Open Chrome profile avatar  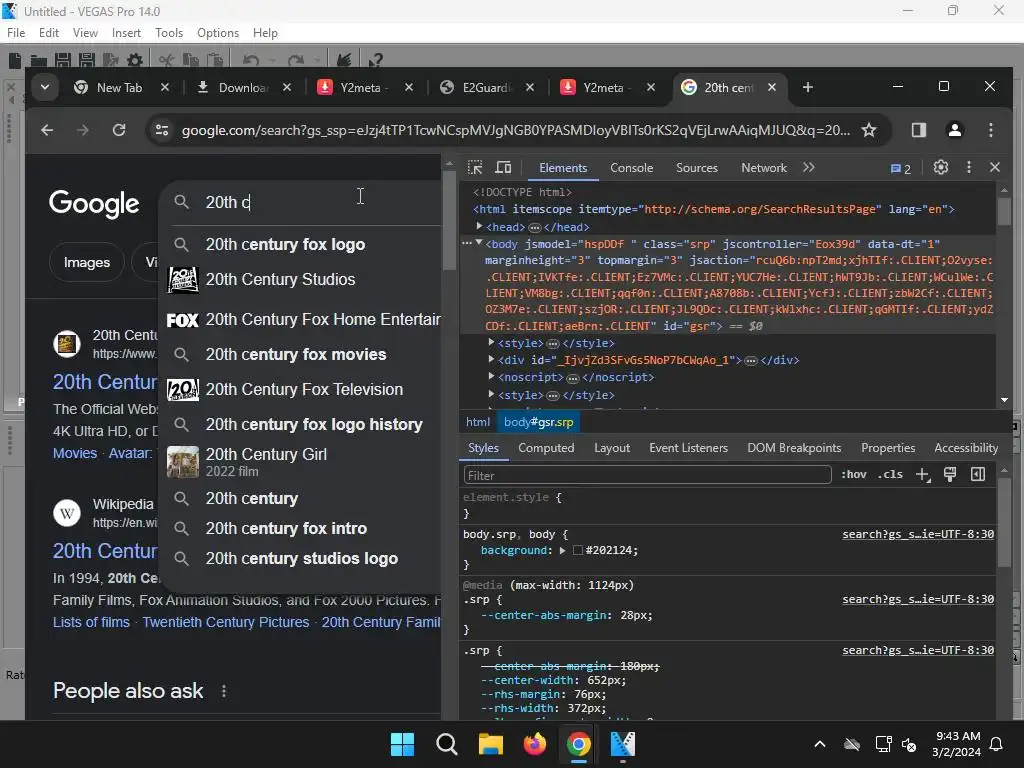point(955,130)
